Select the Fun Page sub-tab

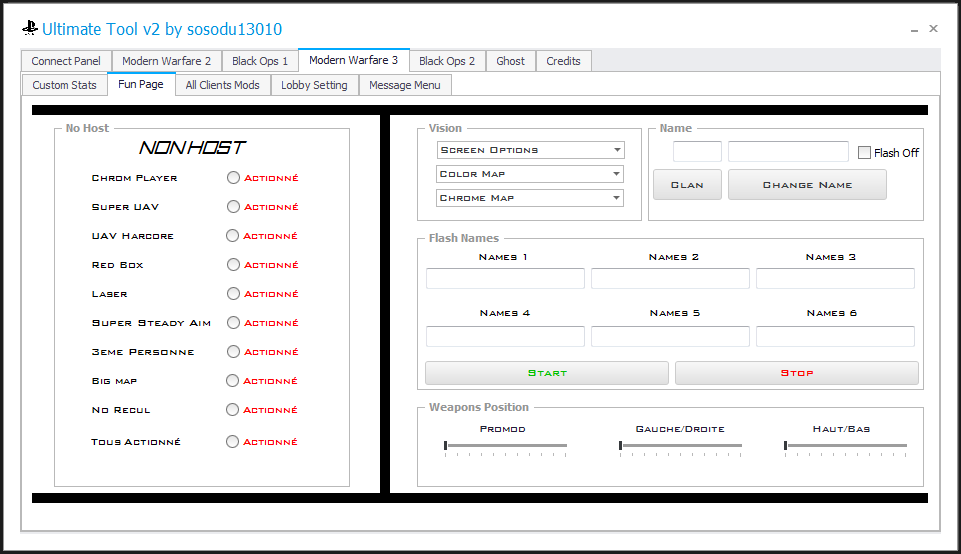(141, 84)
